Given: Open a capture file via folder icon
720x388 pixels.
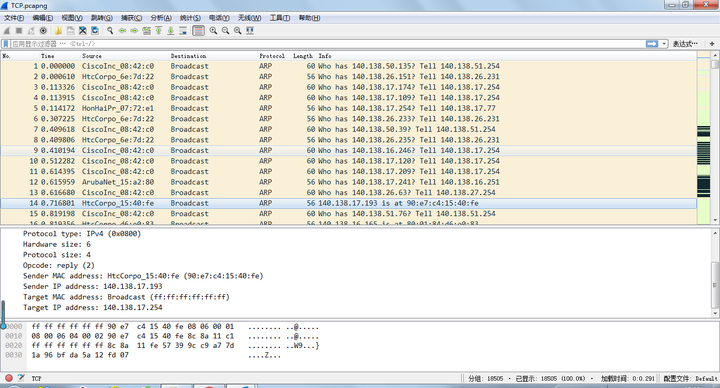Looking at the screenshot, I should (58, 31).
